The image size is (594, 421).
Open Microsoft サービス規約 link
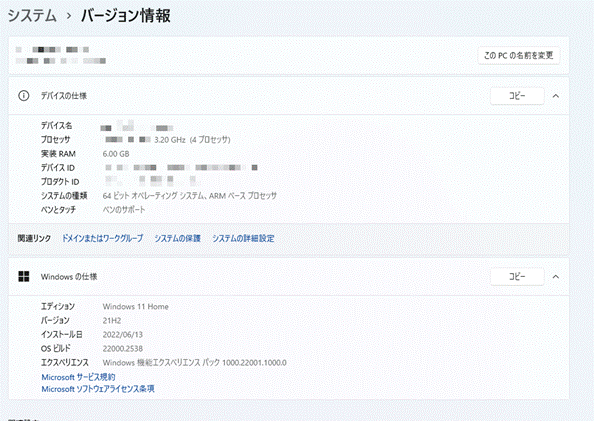[78, 377]
